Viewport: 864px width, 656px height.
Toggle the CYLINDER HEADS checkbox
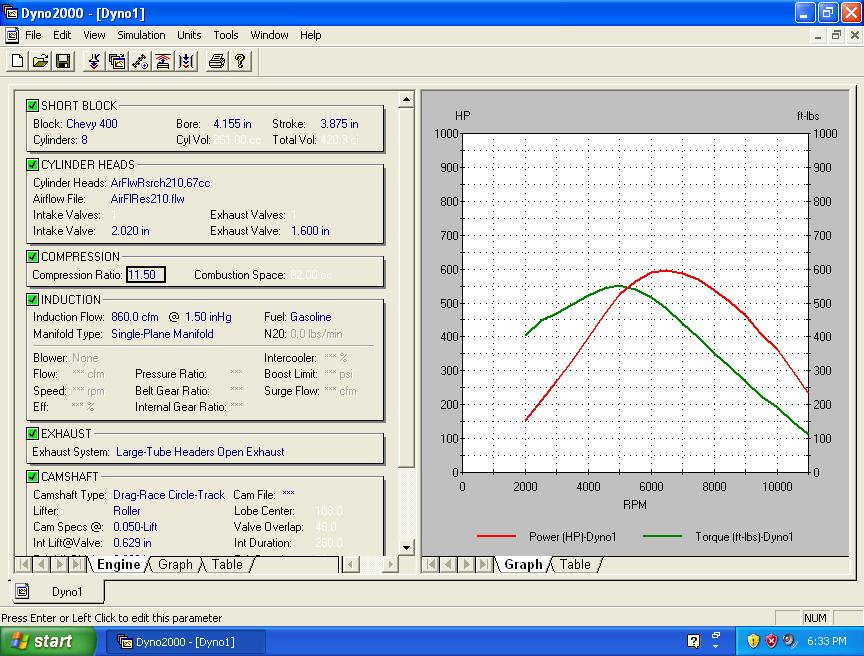tap(33, 164)
